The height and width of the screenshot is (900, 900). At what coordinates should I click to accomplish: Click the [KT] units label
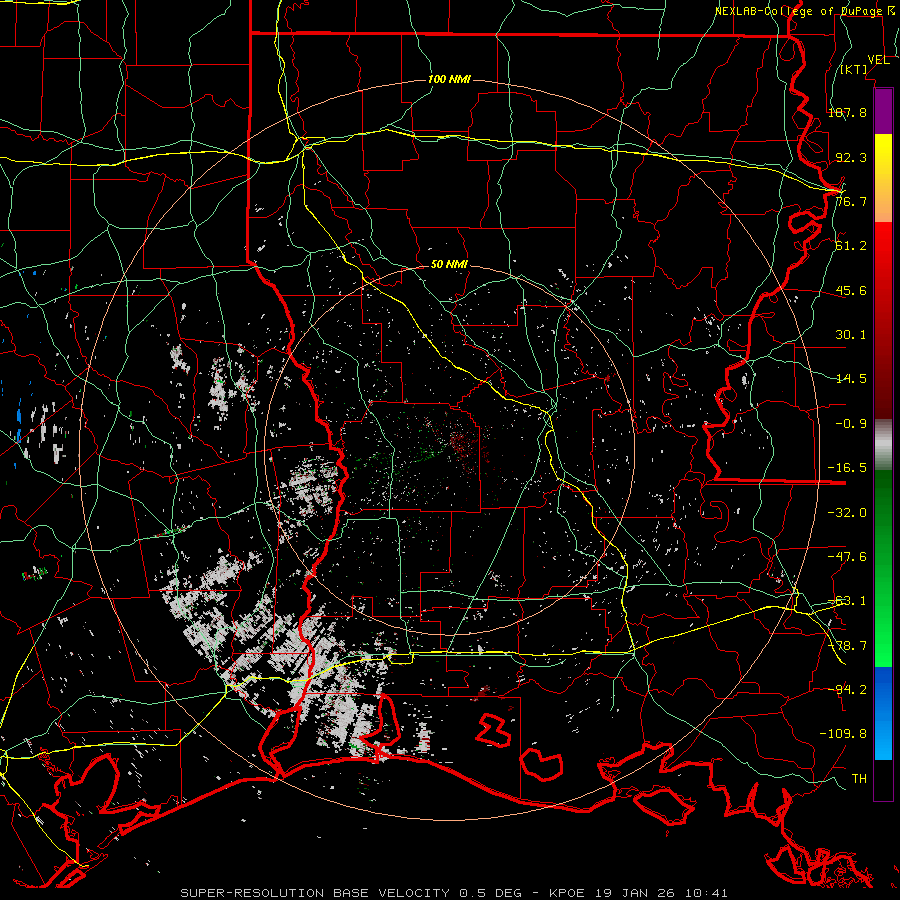click(x=854, y=69)
